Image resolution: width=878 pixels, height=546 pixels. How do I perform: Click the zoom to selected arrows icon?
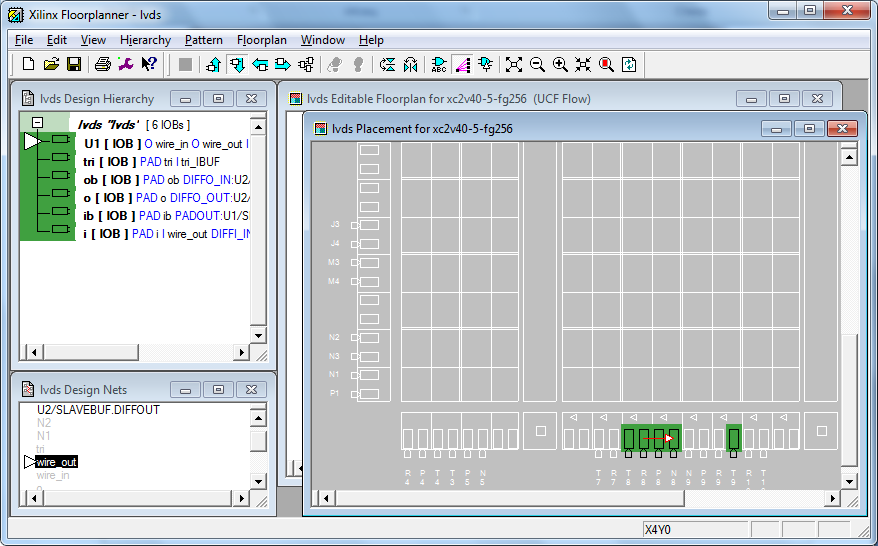pyautogui.click(x=583, y=64)
